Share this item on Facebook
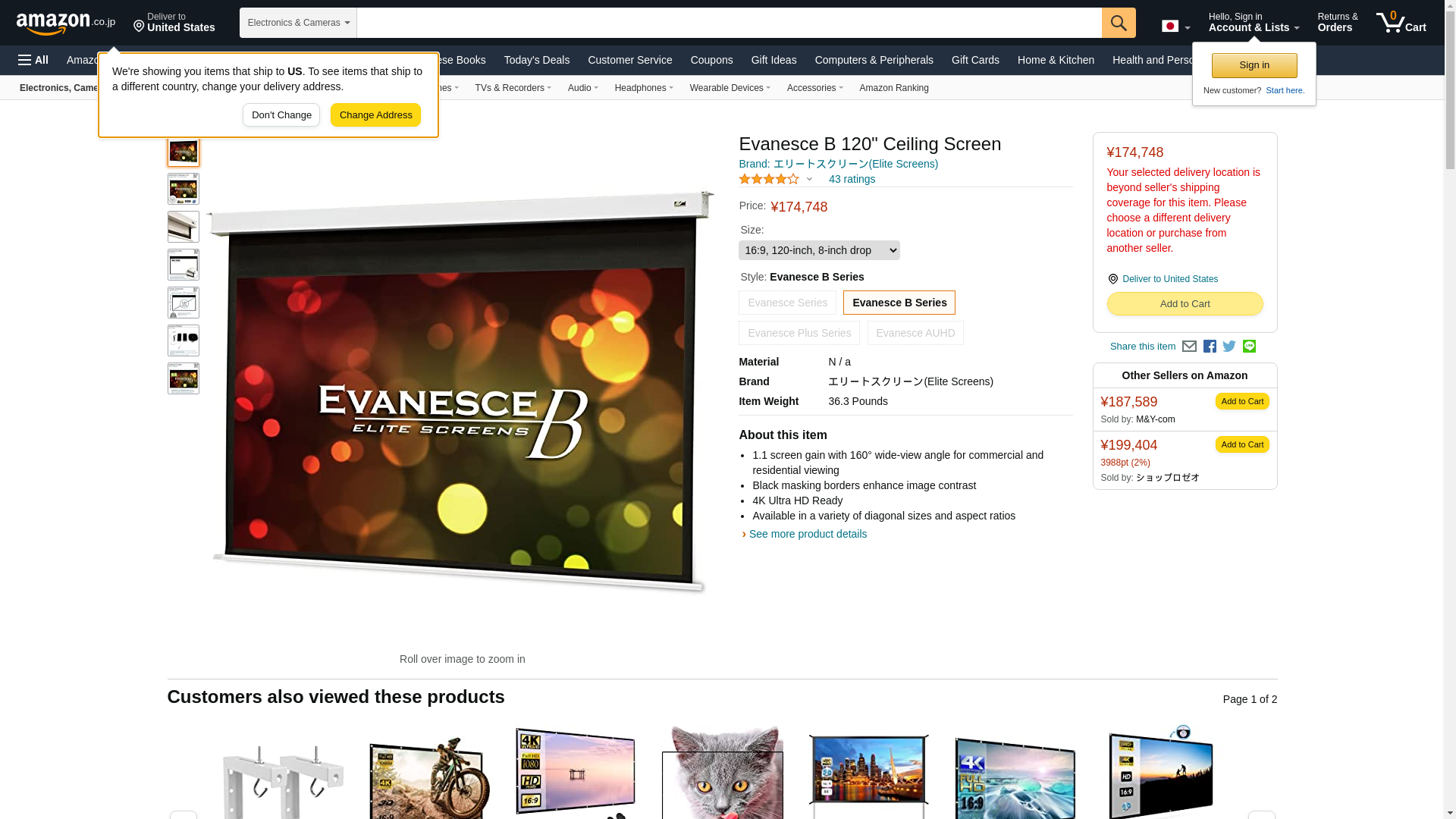Screen dimensions: 1456x819 coord(1210,347)
